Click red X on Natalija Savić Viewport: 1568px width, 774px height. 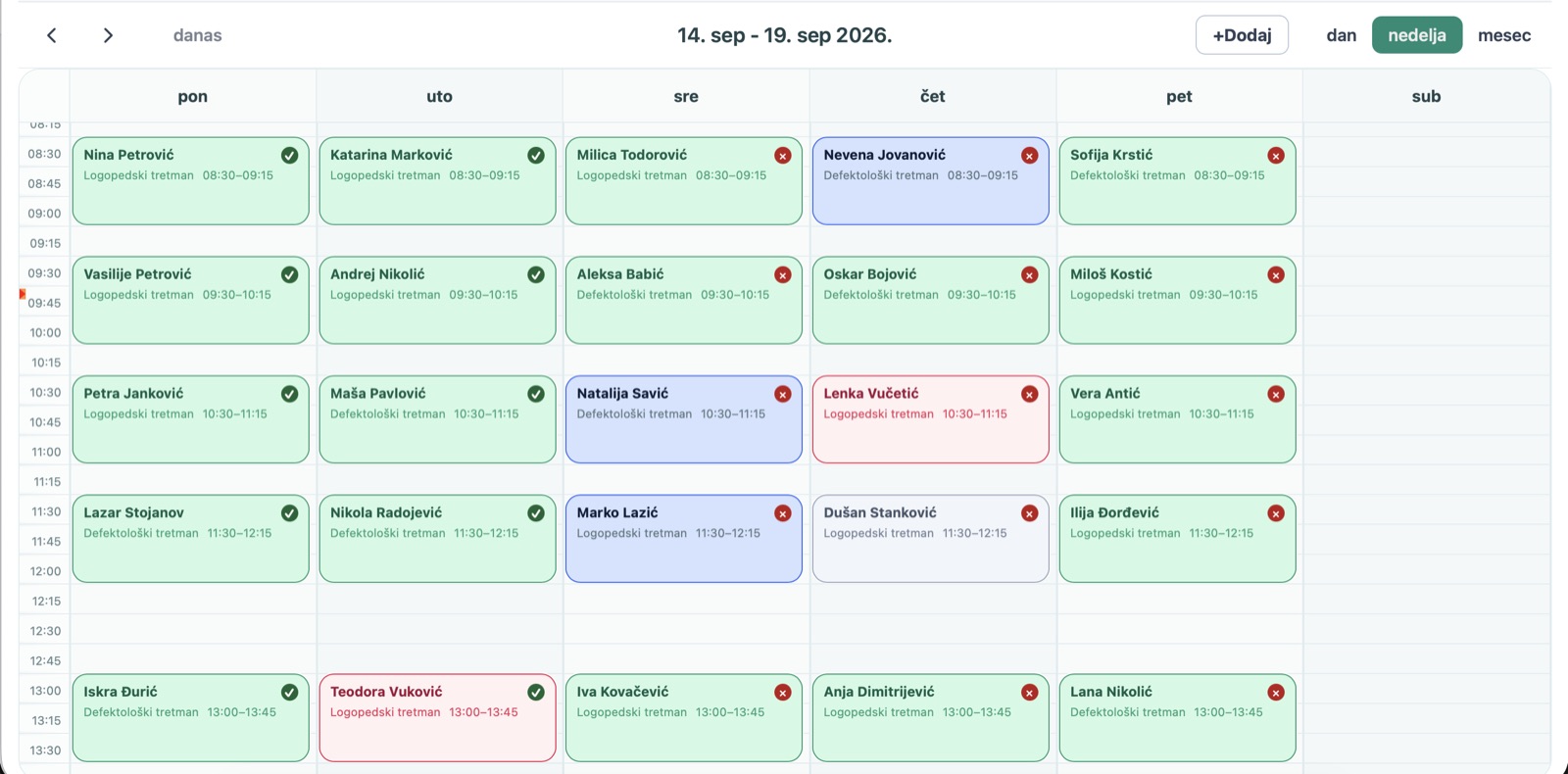click(x=783, y=394)
